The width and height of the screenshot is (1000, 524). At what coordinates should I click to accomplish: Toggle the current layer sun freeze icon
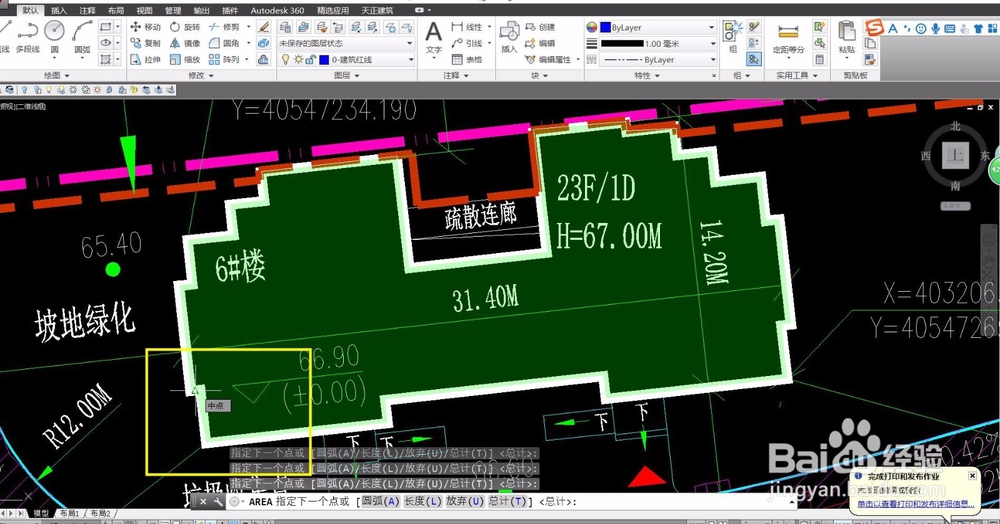click(x=297, y=59)
